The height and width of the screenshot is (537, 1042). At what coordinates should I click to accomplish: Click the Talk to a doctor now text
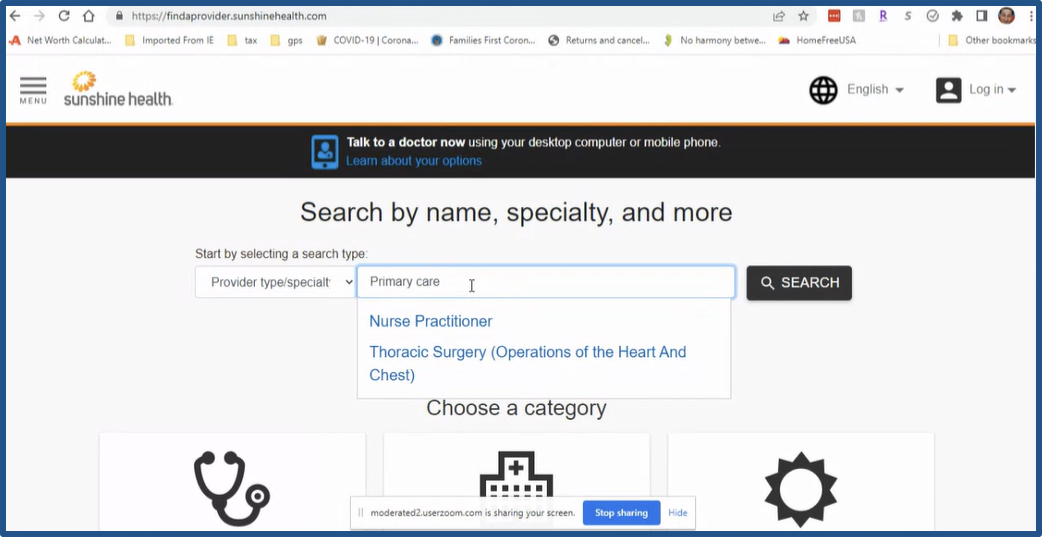[x=405, y=142]
